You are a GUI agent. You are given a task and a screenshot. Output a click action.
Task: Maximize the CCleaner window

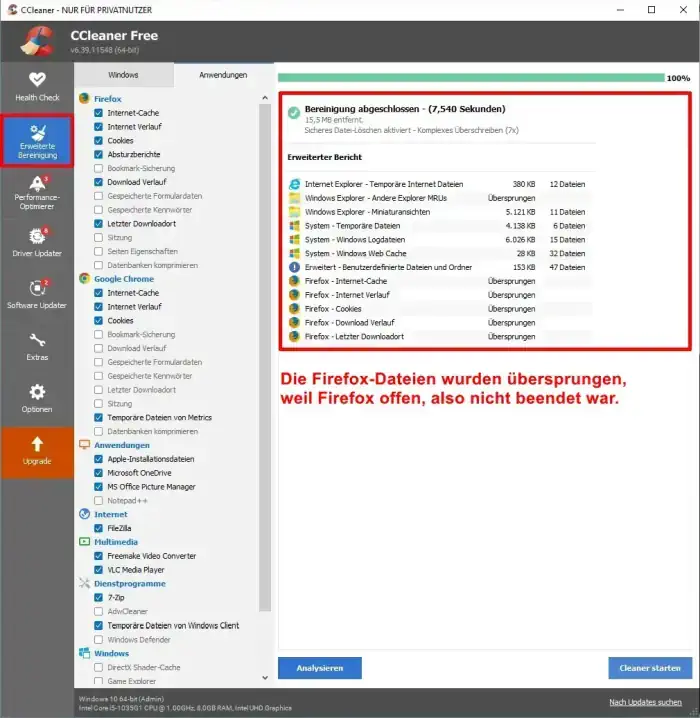651,10
